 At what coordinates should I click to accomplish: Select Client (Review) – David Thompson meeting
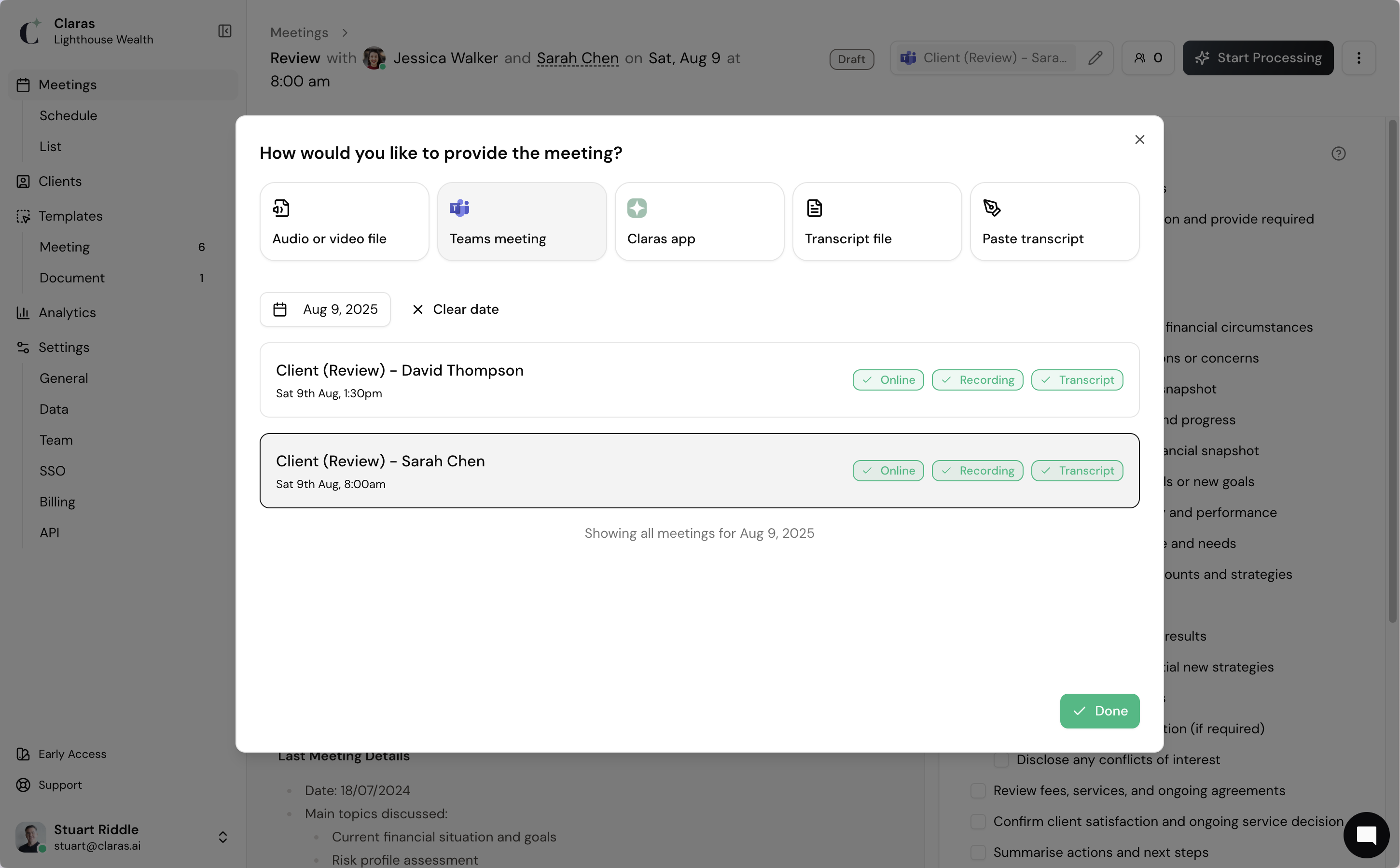pos(699,380)
